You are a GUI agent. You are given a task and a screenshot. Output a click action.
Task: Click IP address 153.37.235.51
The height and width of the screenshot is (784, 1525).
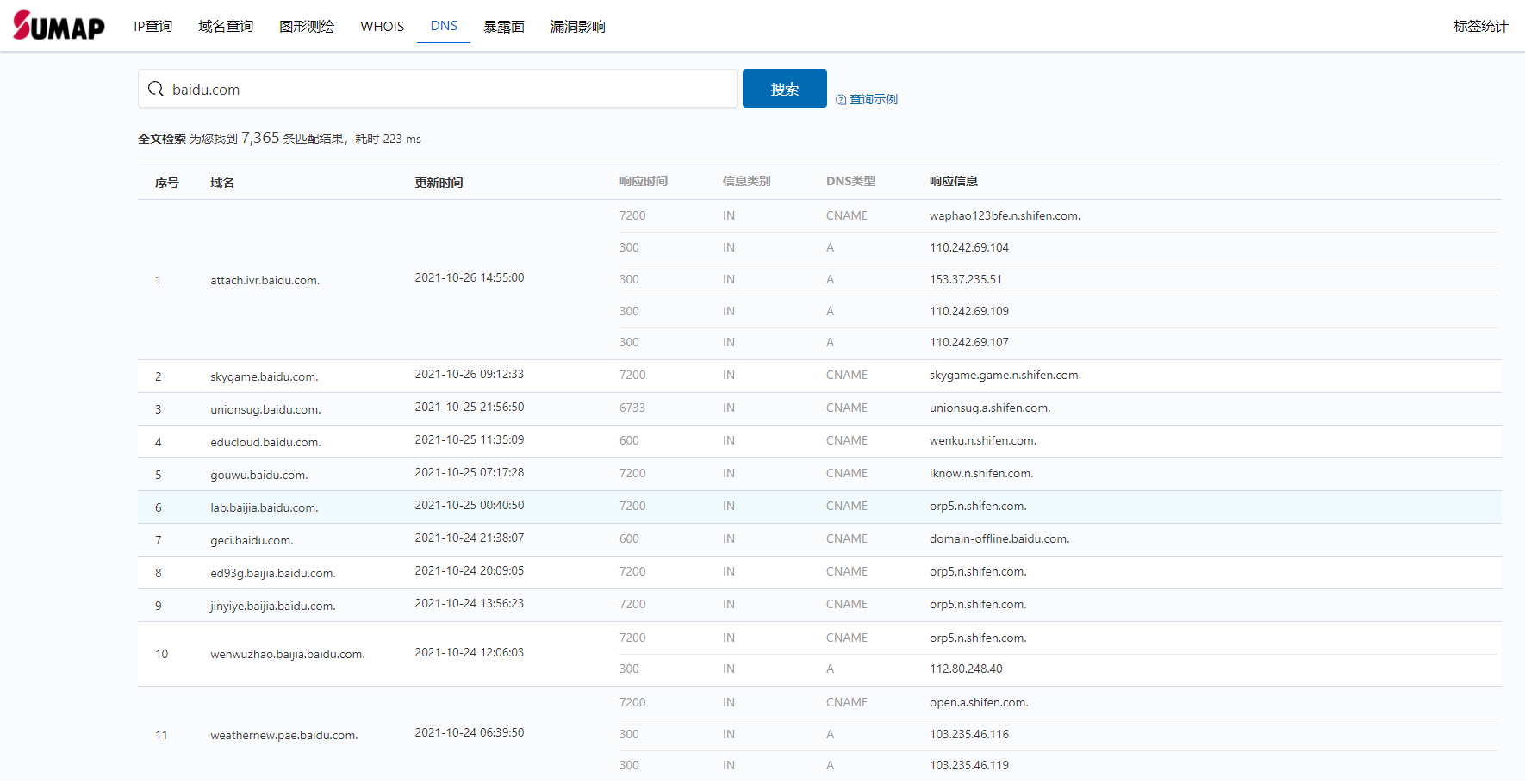[966, 280]
